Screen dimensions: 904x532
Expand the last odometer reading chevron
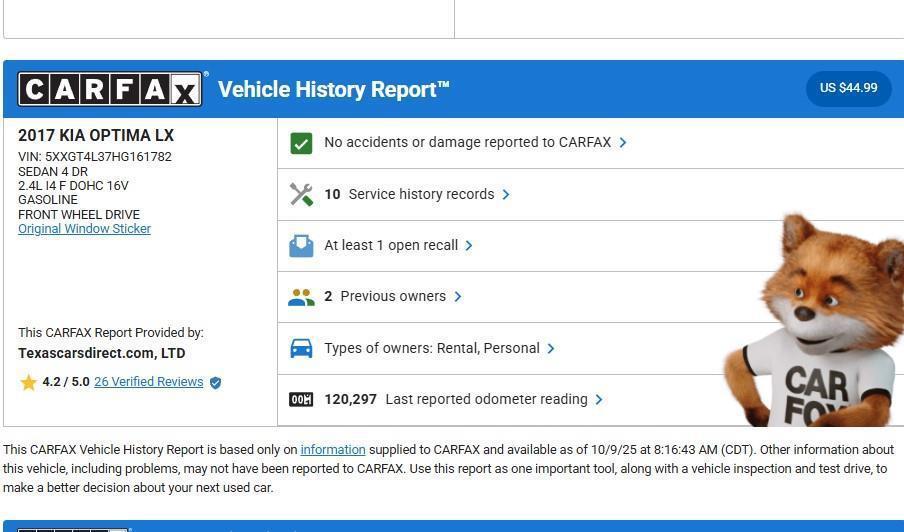coord(599,399)
